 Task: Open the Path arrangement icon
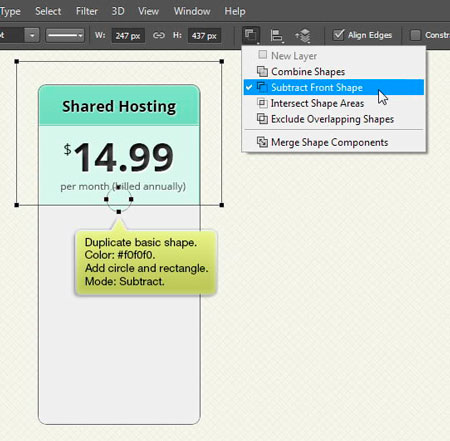pyautogui.click(x=303, y=35)
